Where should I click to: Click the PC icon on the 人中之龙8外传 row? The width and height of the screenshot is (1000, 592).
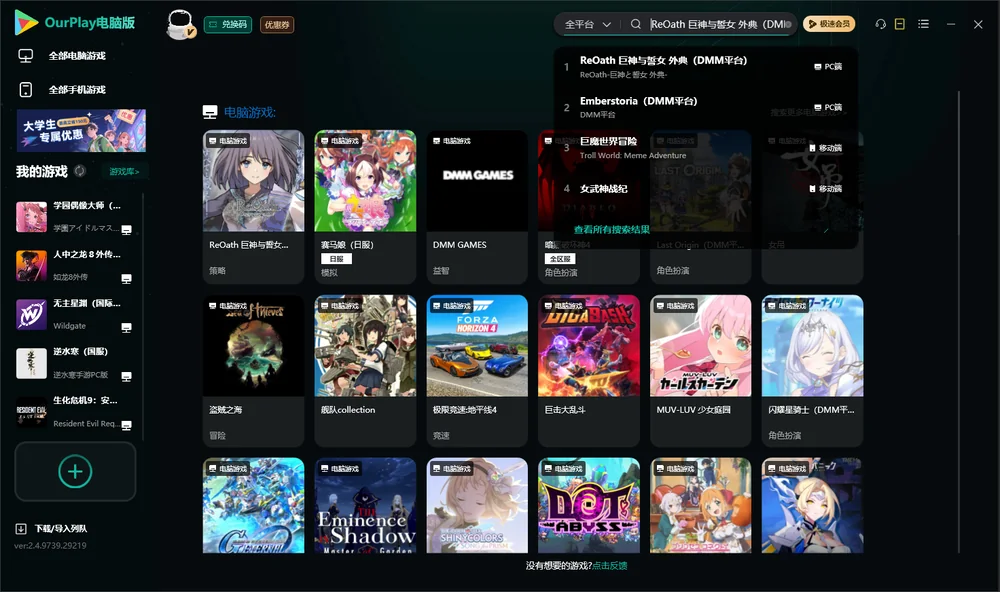coord(126,279)
